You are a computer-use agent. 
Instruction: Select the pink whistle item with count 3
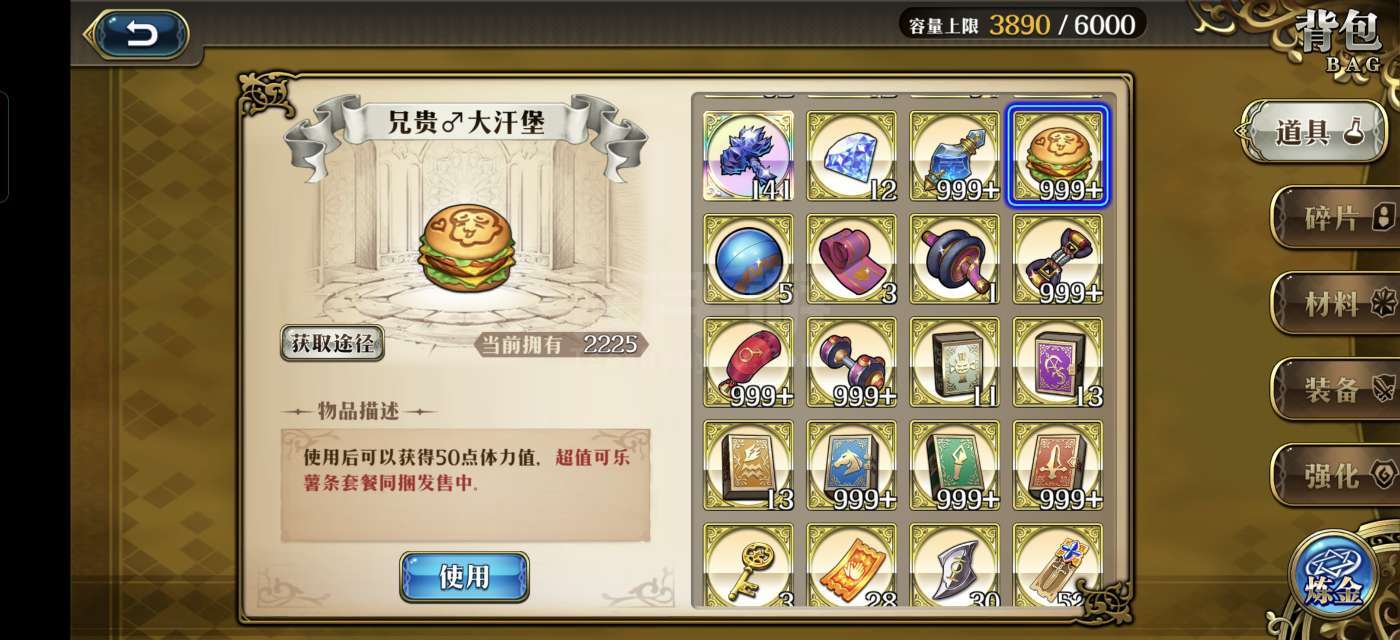(851, 259)
